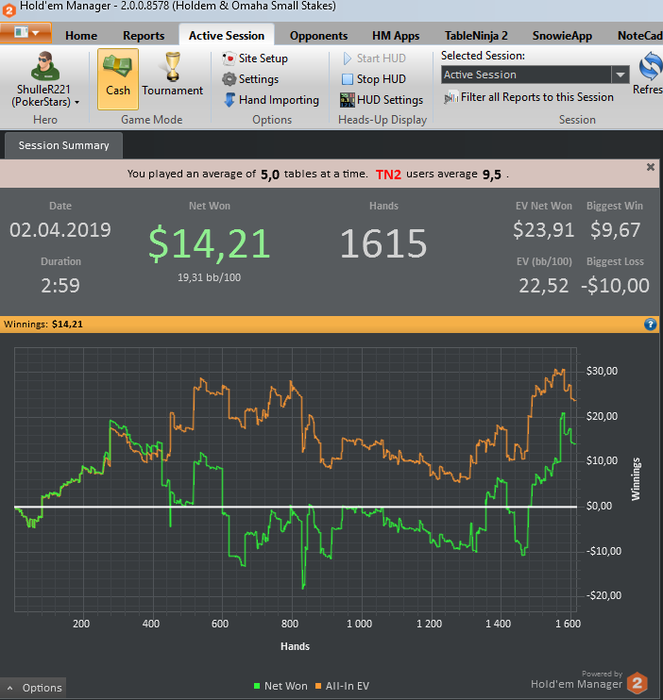Expand the Selected Session dropdown arrow
Image resolution: width=663 pixels, height=700 pixels.
[x=620, y=75]
